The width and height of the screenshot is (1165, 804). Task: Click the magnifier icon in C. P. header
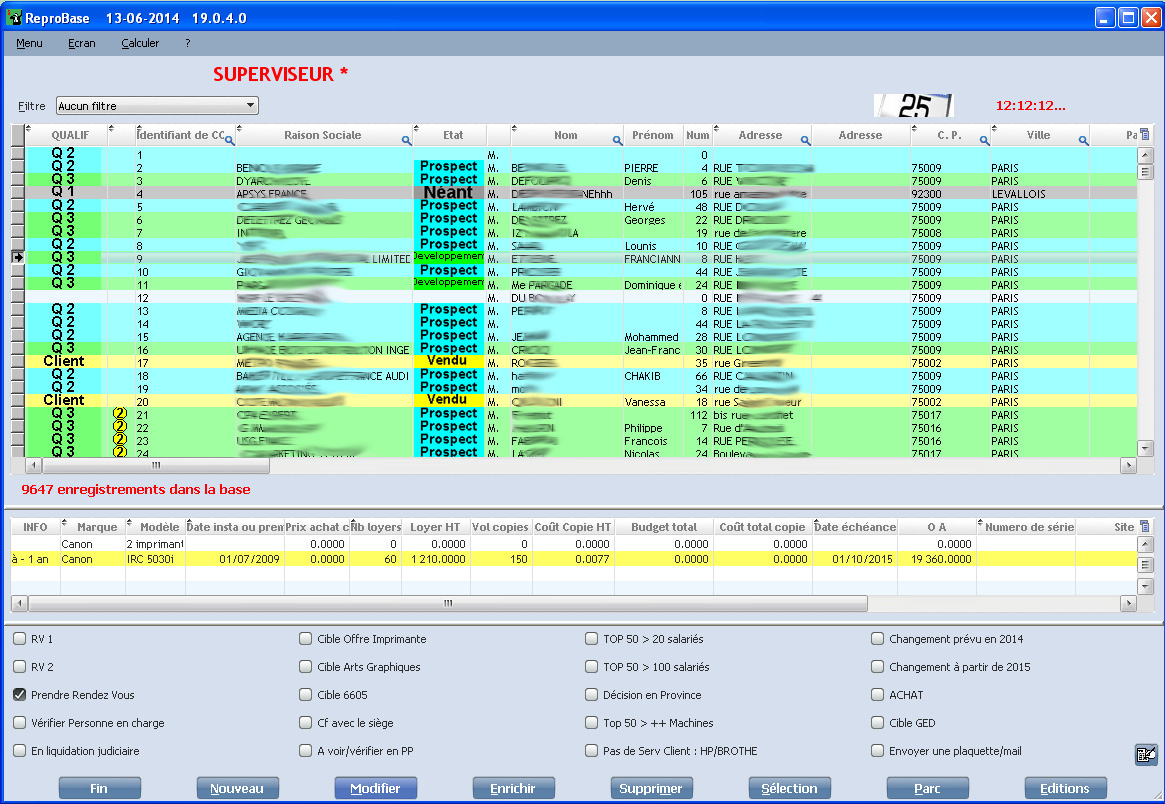(984, 141)
